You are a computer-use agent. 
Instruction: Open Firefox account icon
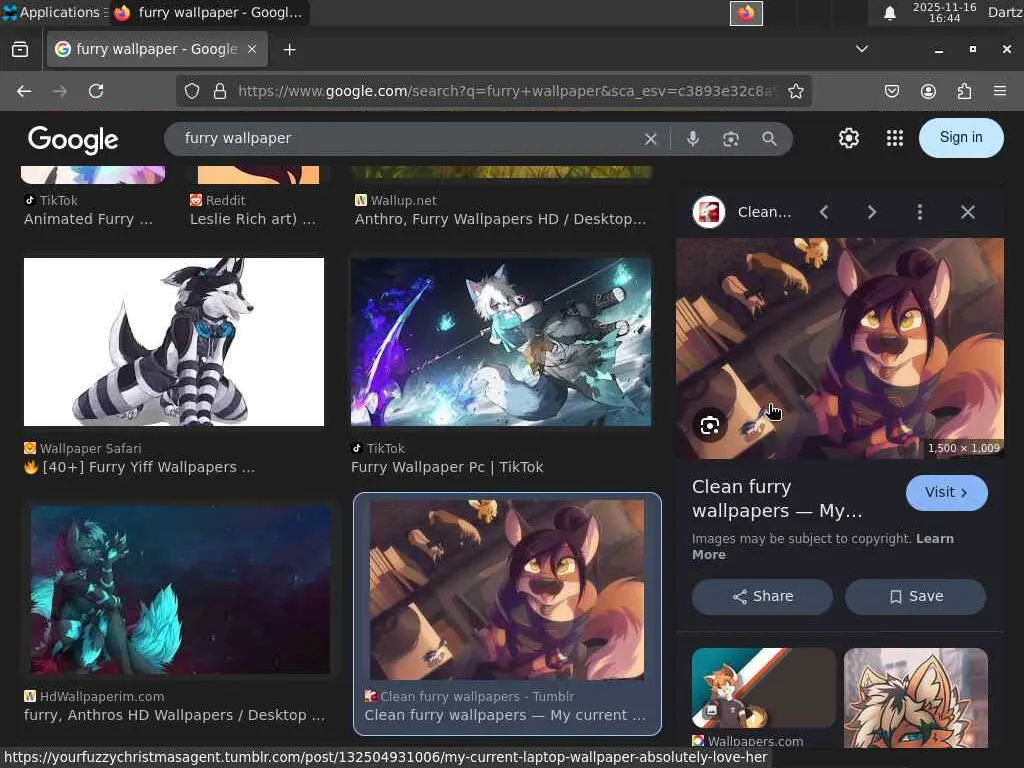(x=928, y=91)
